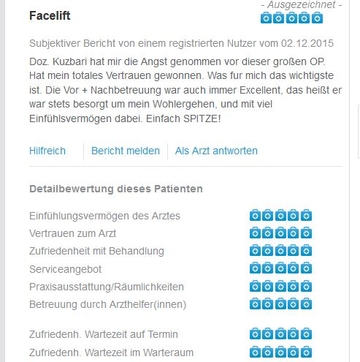The width and height of the screenshot is (360, 362).
Task: Click the last medical bag icon beside Facelift
Action: tap(317, 18)
